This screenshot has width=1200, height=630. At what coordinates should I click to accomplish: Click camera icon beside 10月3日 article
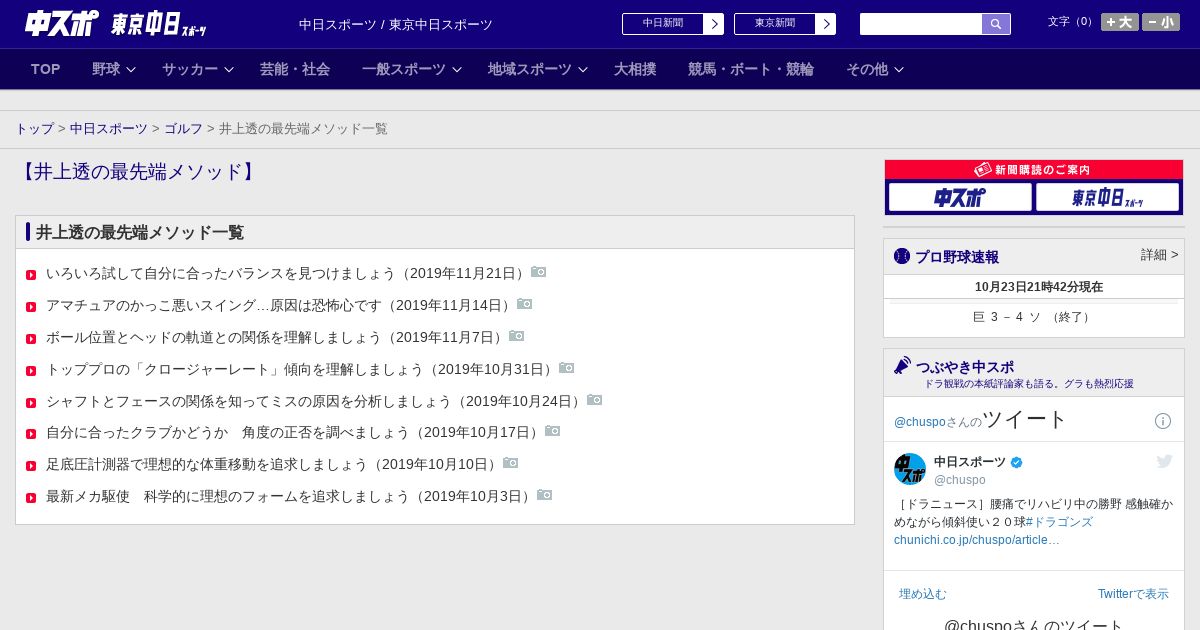tap(545, 495)
